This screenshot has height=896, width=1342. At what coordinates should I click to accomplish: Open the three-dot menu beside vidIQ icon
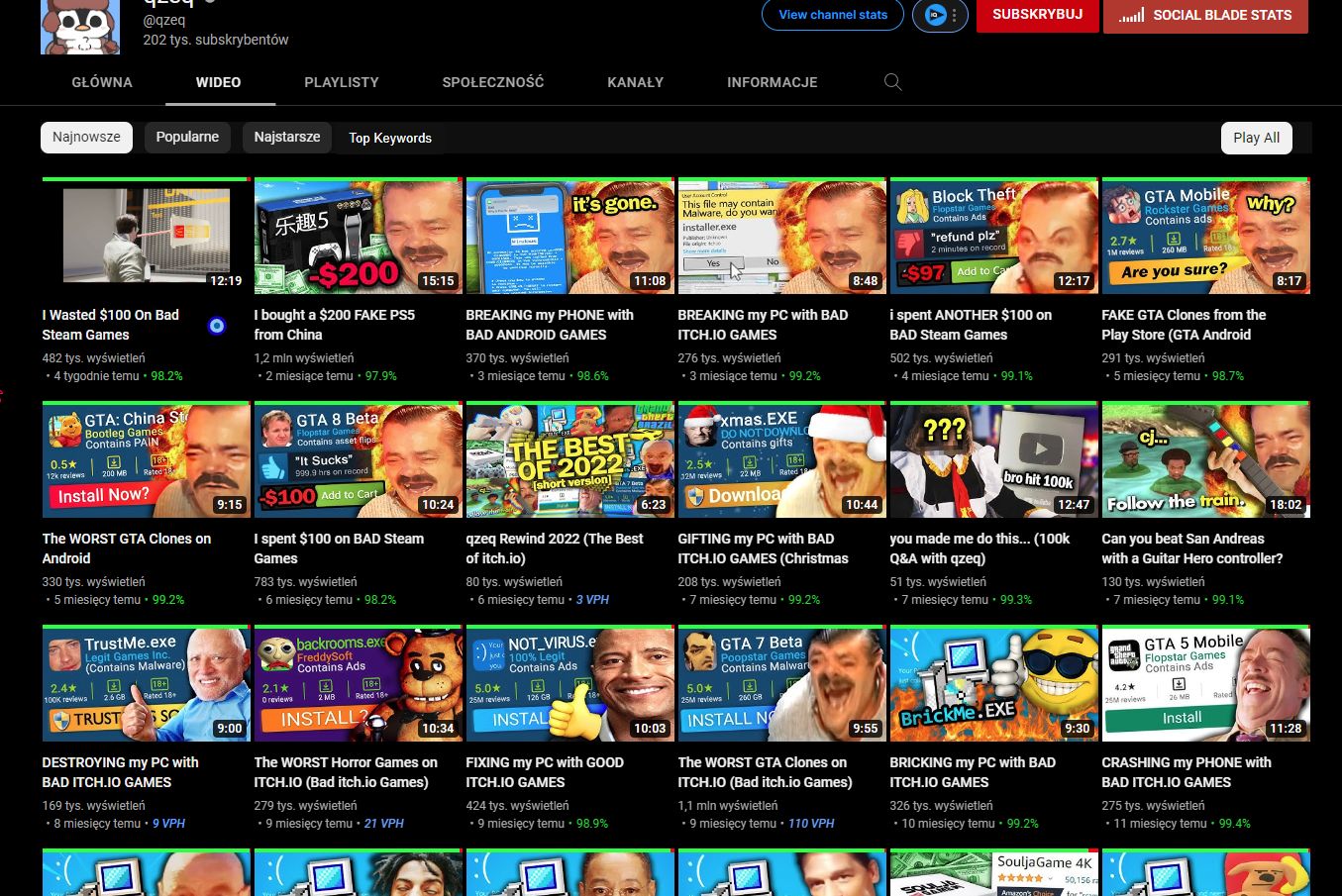pos(955,15)
